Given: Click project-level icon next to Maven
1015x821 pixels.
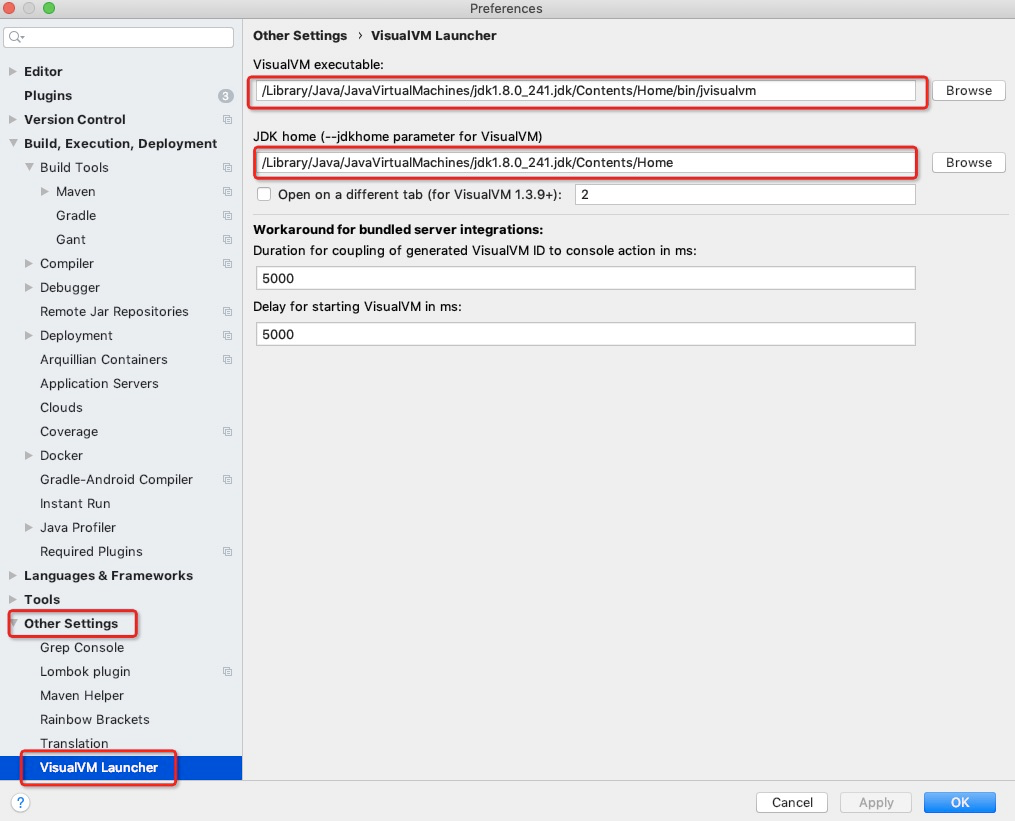Looking at the screenshot, I should 227,192.
